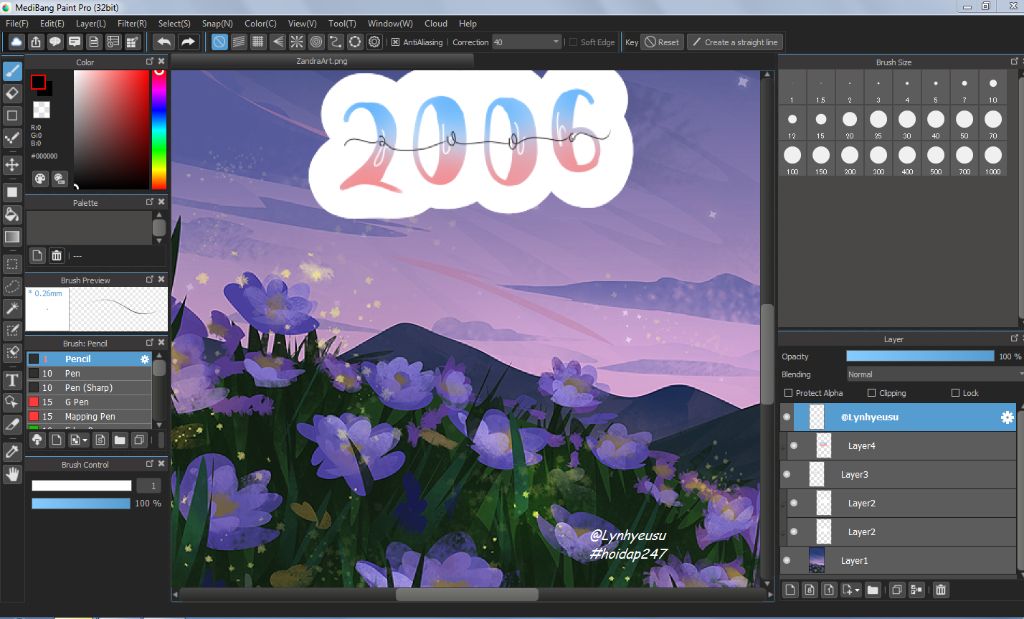The height and width of the screenshot is (619, 1024).
Task: Click the horizontal canvas scrollbar
Action: coord(468,594)
